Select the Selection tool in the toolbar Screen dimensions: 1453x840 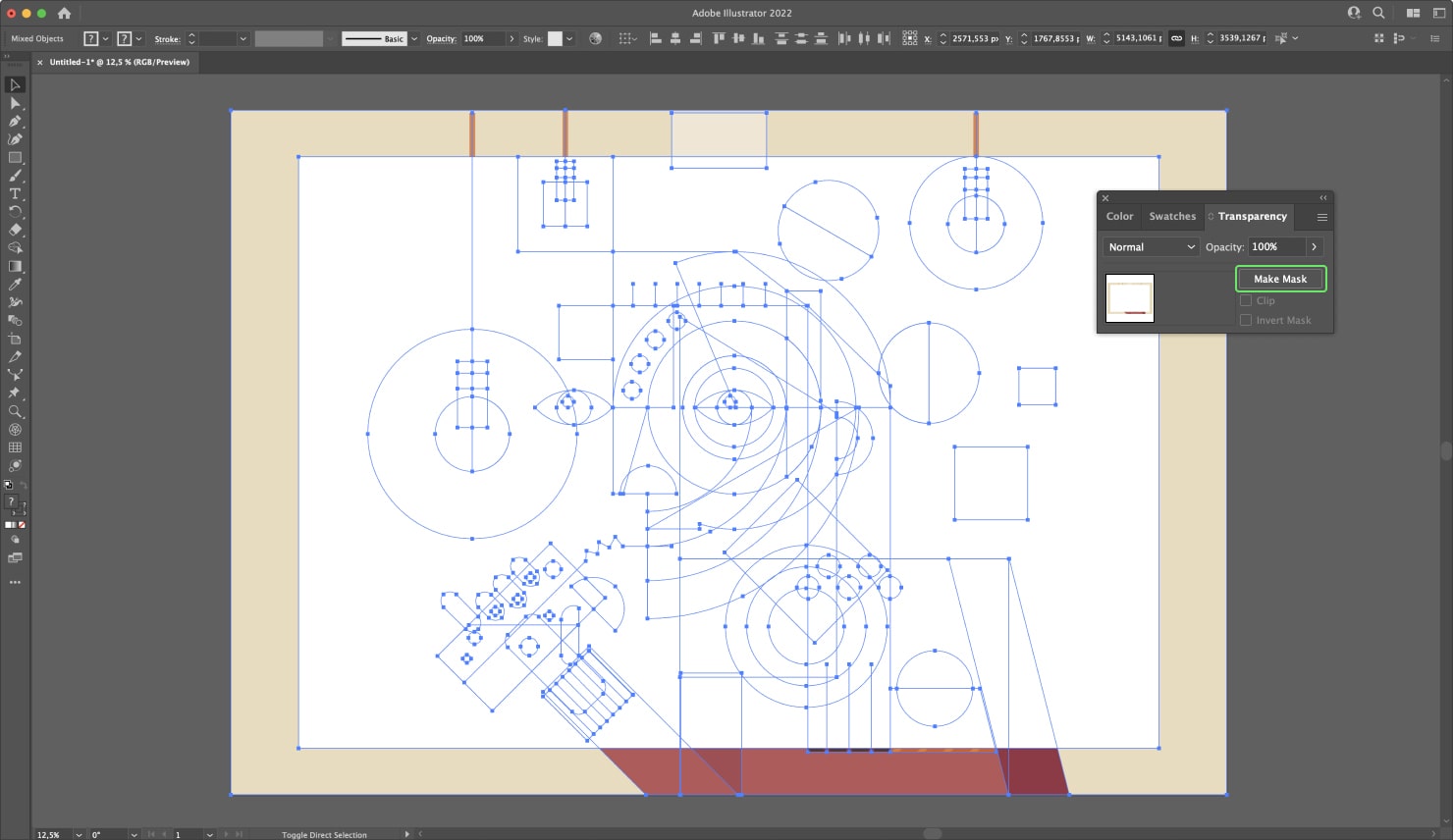click(15, 84)
